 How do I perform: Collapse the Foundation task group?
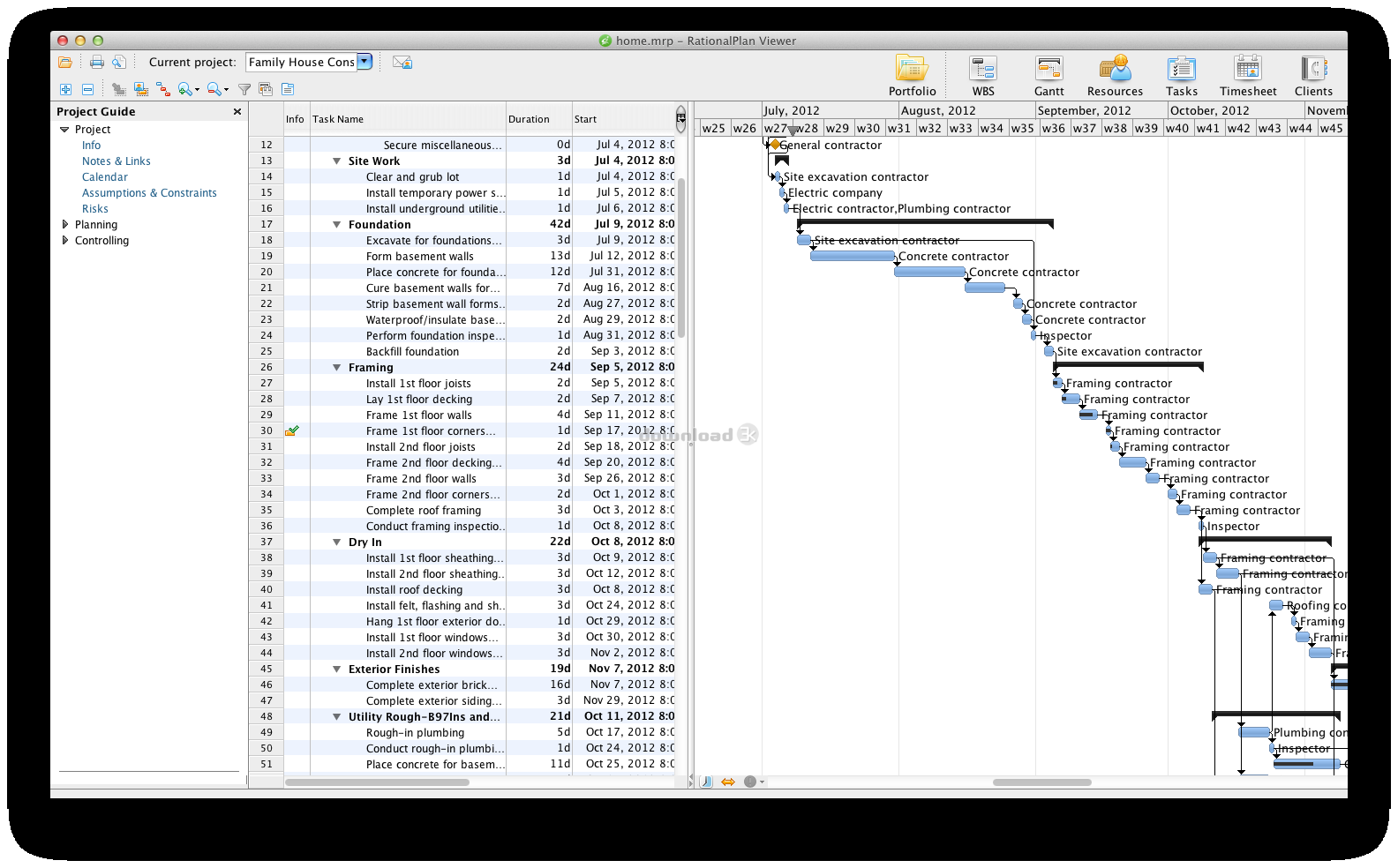[336, 225]
